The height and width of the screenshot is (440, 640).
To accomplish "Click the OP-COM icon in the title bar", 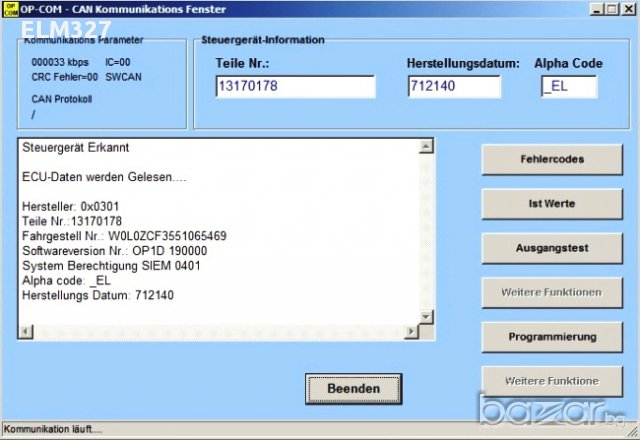I will [9, 8].
